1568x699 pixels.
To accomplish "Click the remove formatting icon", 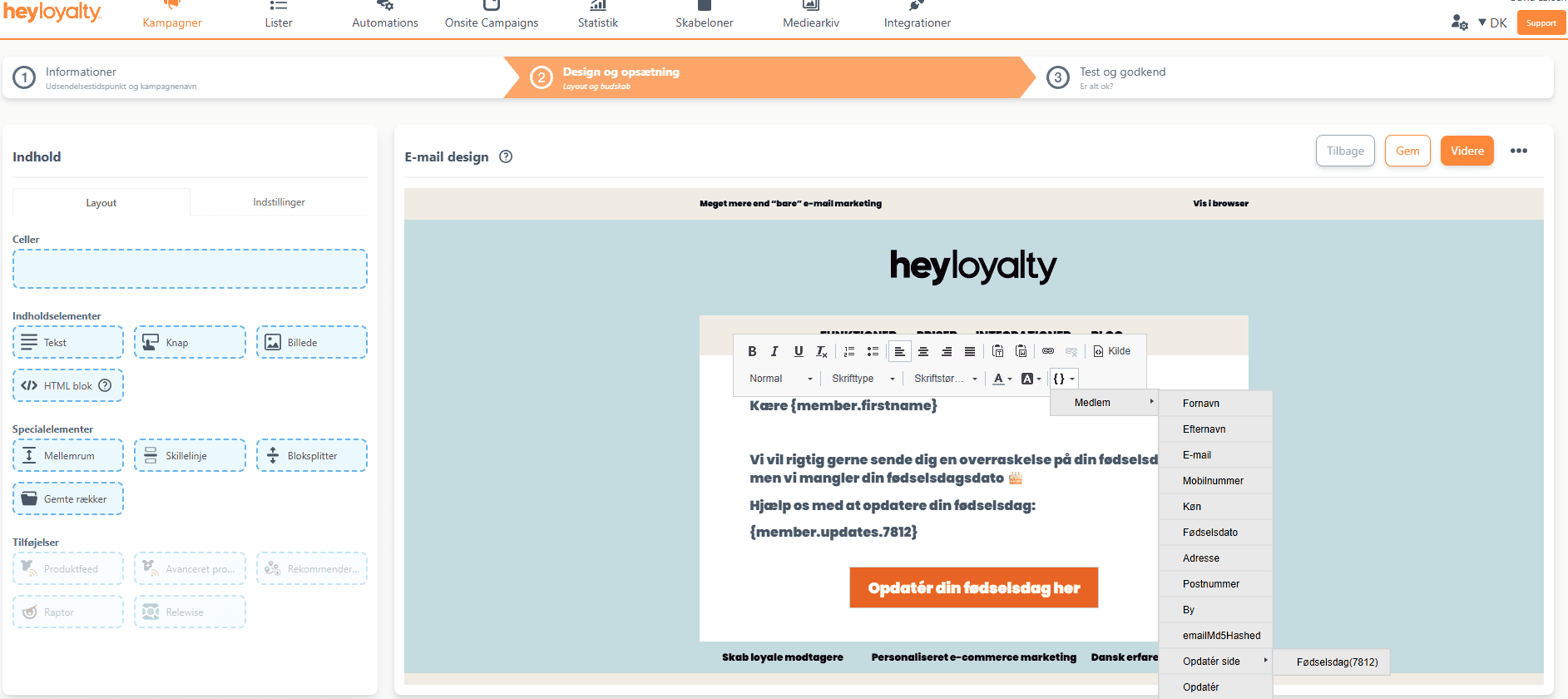I will click(822, 351).
